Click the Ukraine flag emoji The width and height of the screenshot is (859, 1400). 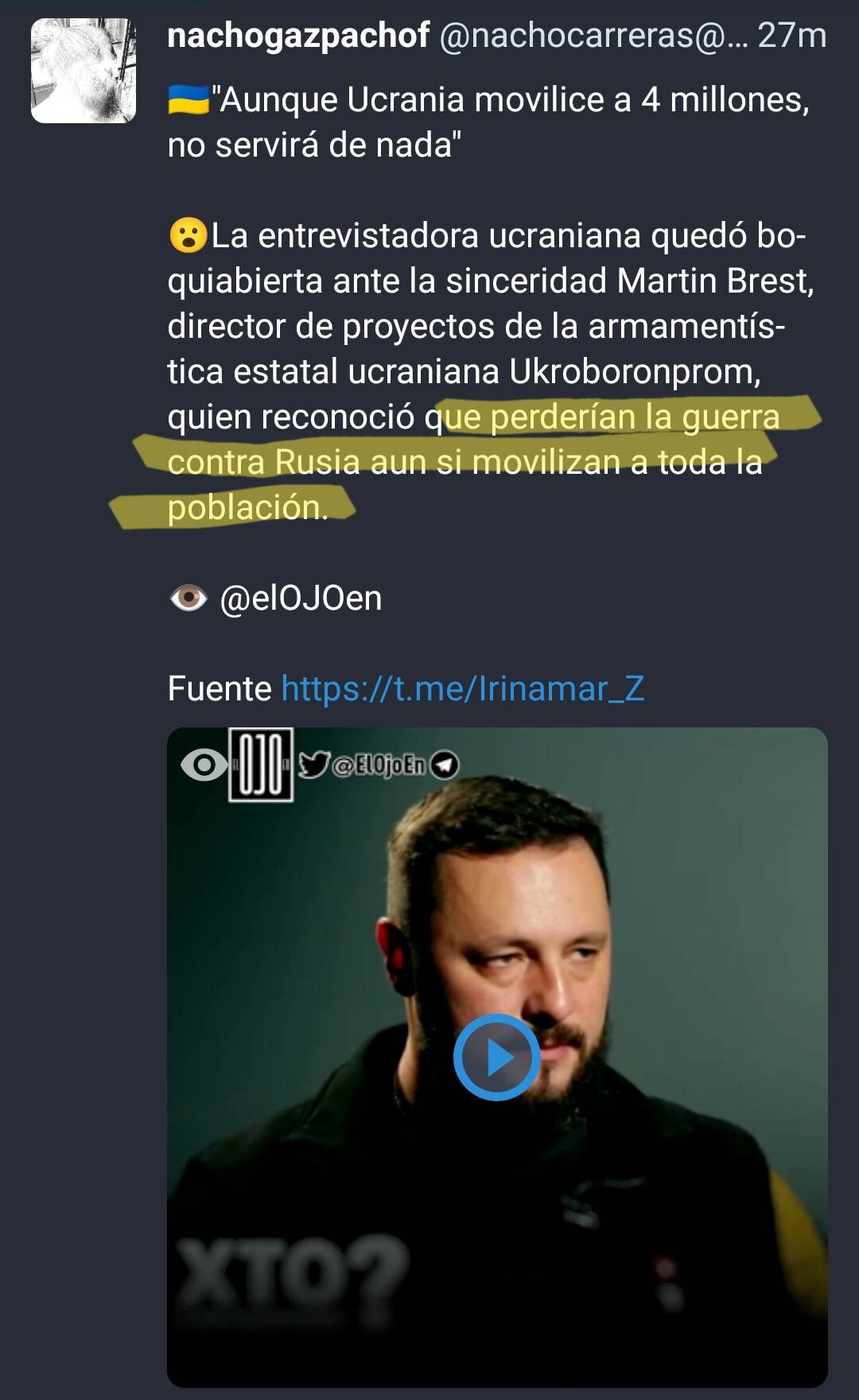coord(188,101)
